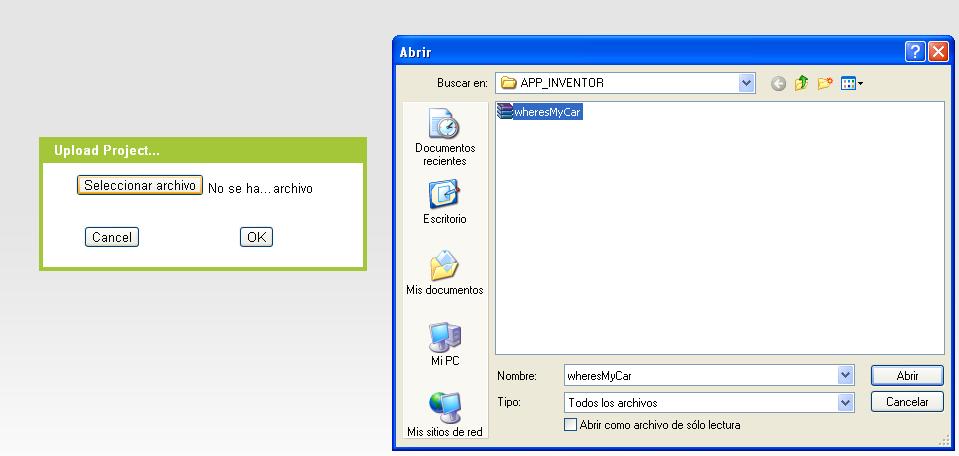Click the help question mark button of Abrir
Viewport: 959px width, 456px height.
point(915,52)
